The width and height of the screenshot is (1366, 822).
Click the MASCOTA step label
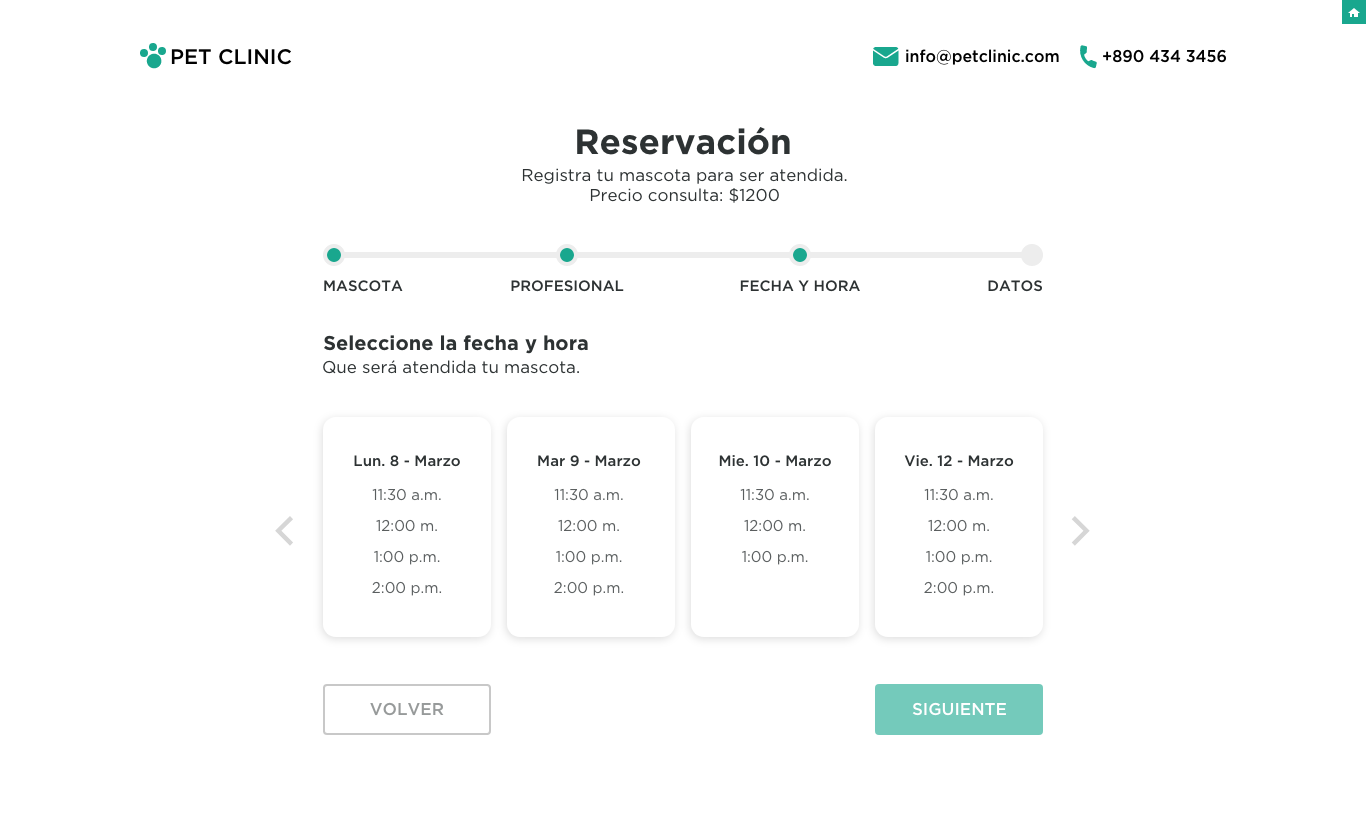(x=363, y=286)
